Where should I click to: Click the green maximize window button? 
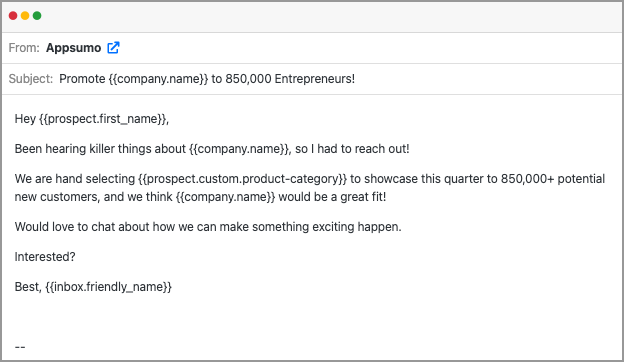[x=37, y=16]
